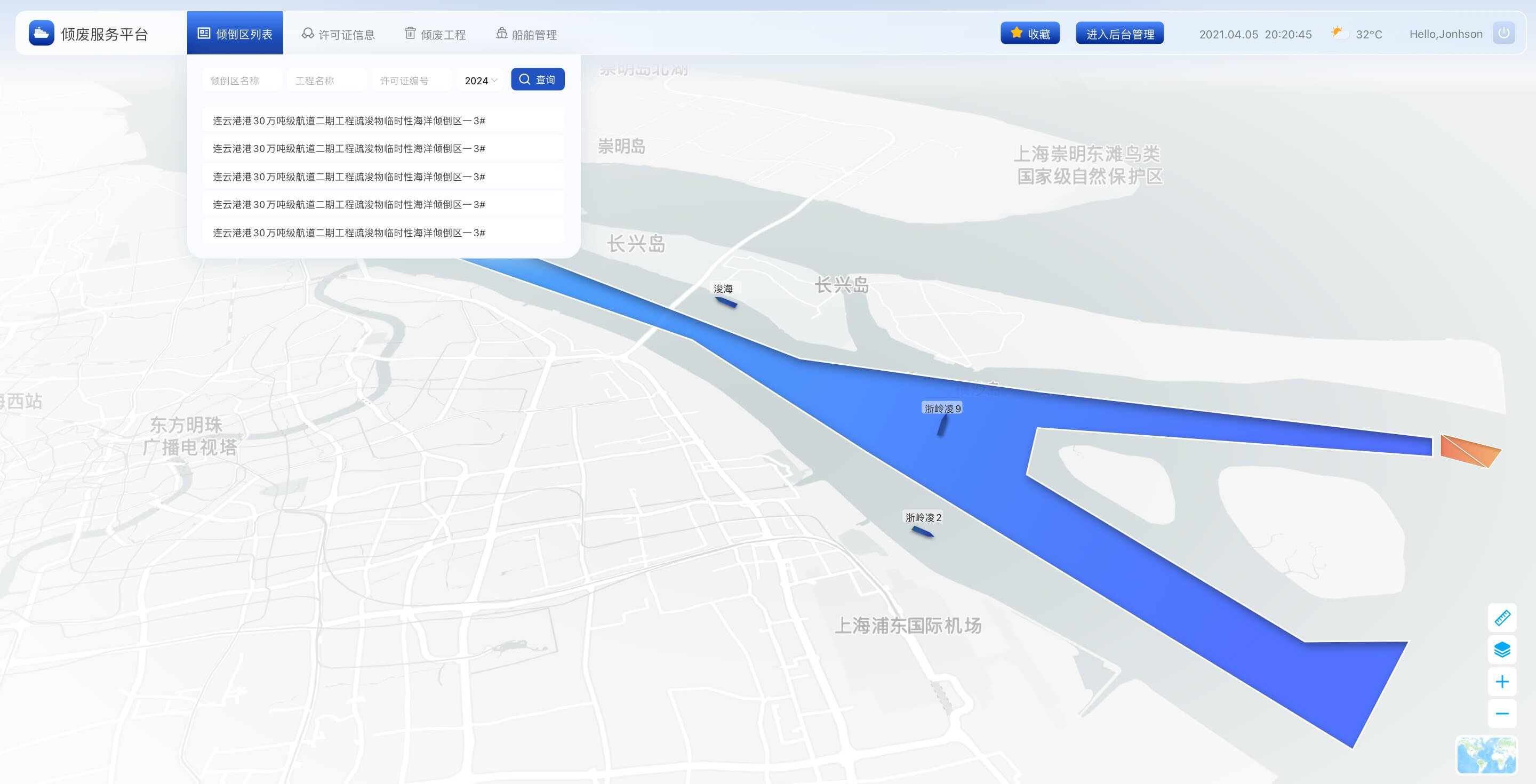Click the 浙岭凌 2 name label

923,517
